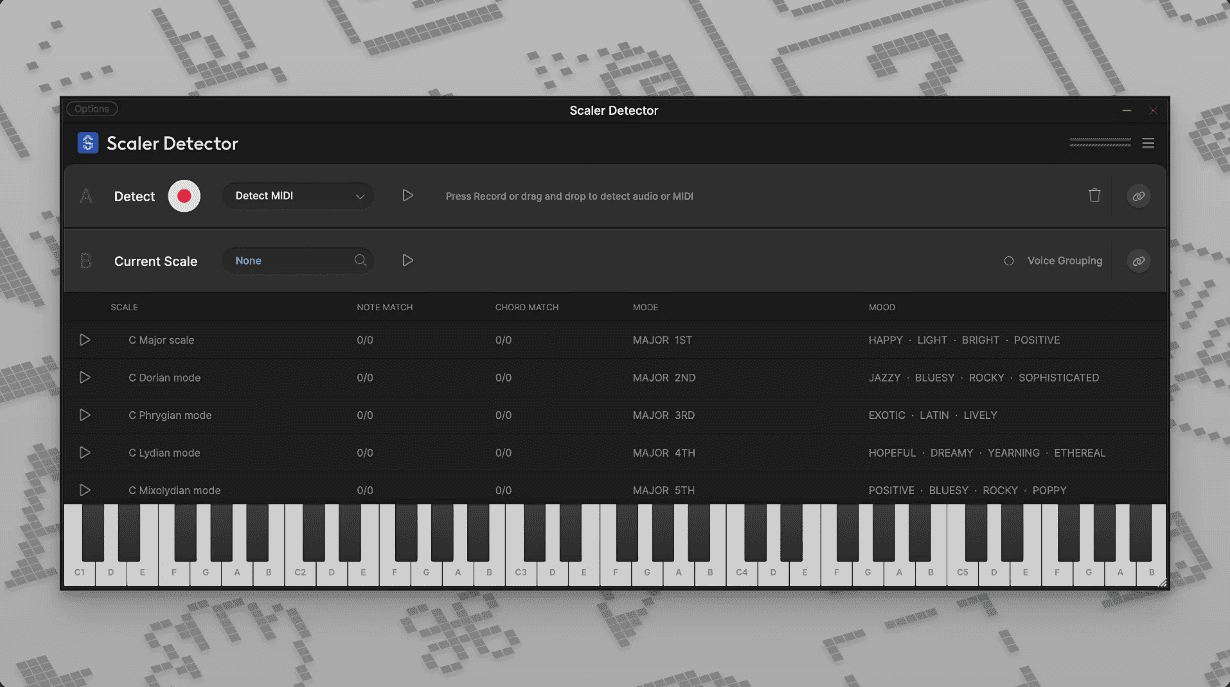Click the link icon in Detect row
Viewport: 1230px width, 687px height.
pos(1138,196)
